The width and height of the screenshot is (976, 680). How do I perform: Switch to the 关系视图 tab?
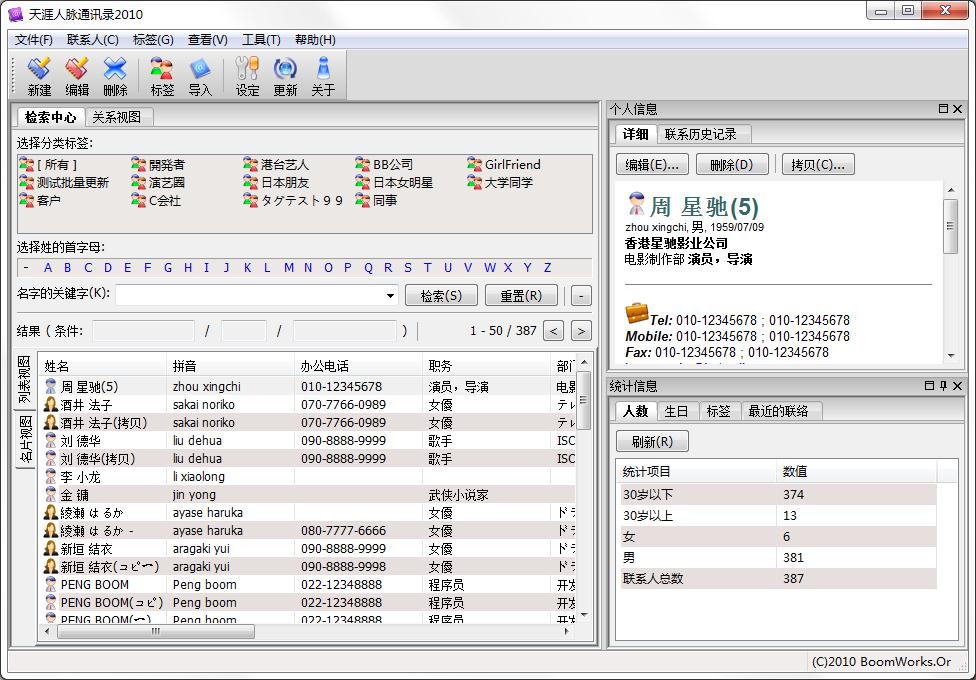(x=117, y=117)
